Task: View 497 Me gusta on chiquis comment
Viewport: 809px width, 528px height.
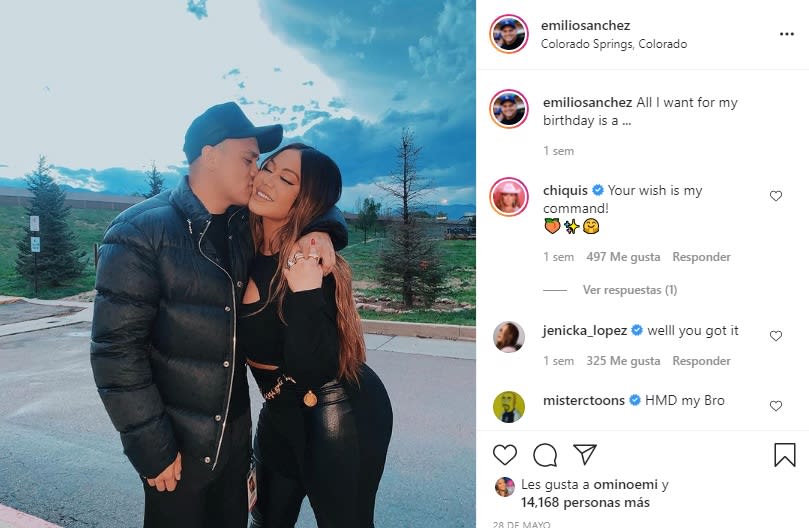Action: coord(623,257)
